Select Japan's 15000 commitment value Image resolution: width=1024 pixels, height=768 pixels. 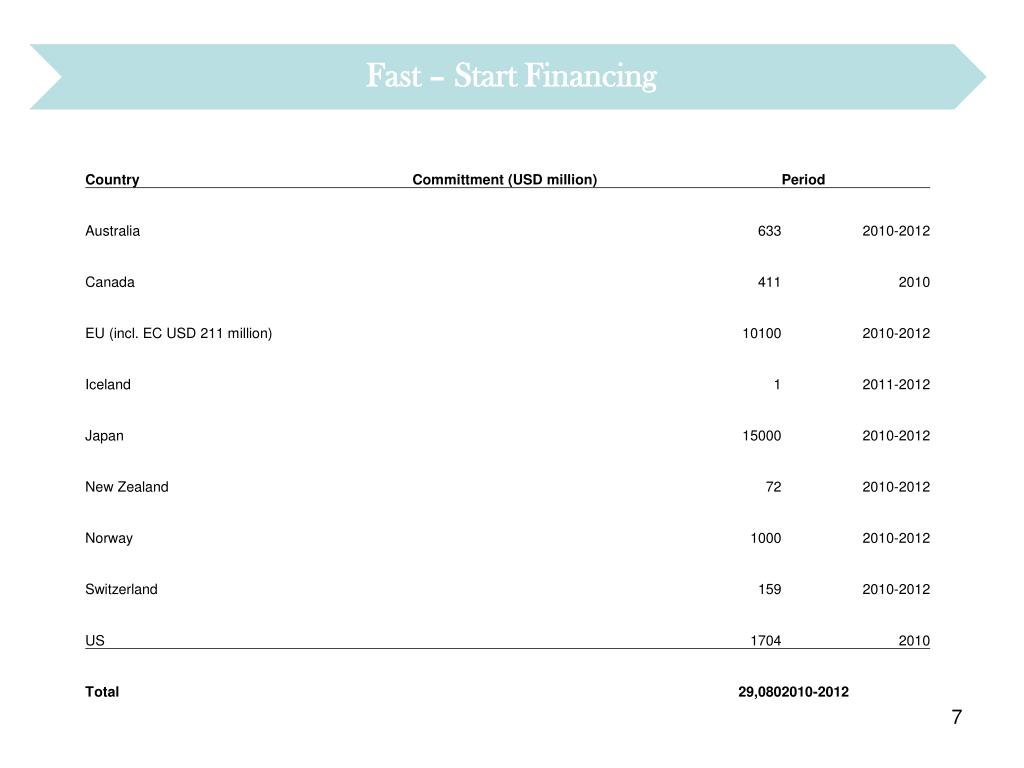(x=761, y=436)
